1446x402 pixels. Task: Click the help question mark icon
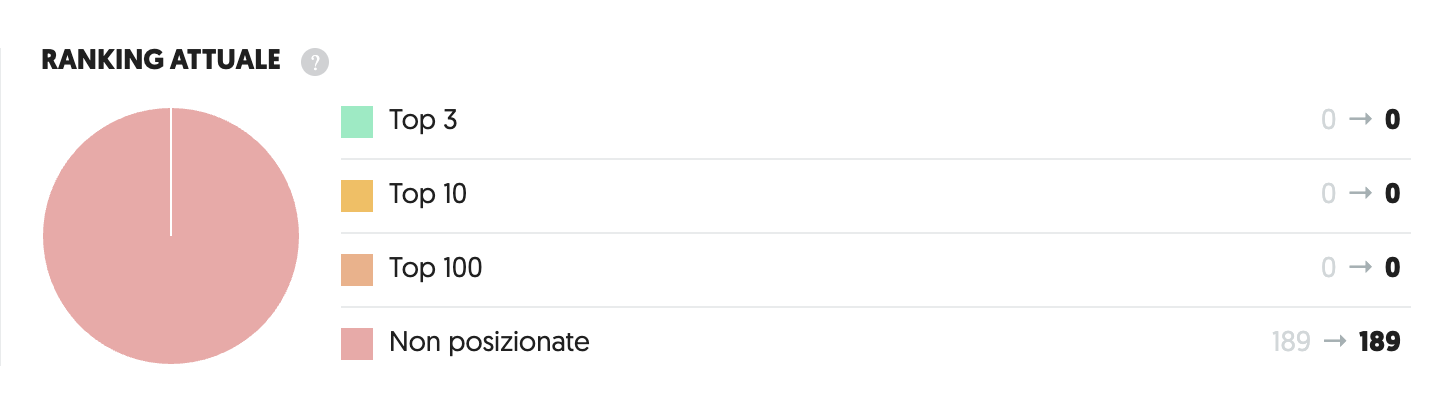coord(315,62)
